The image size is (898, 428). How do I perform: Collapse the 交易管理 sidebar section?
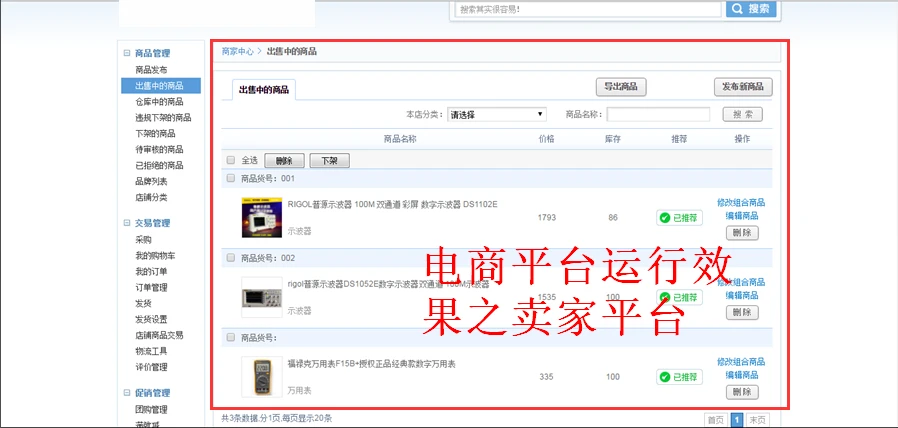pos(127,223)
